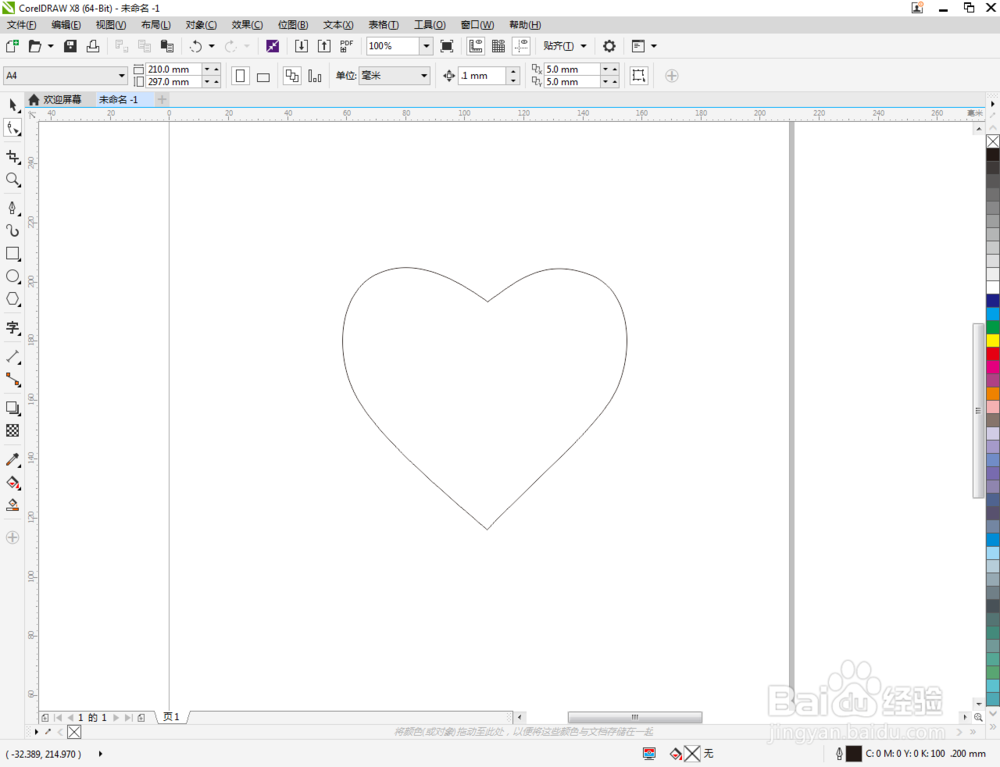This screenshot has height=767, width=1000.
Task: Toggle Show guidelines button
Action: tap(522, 46)
